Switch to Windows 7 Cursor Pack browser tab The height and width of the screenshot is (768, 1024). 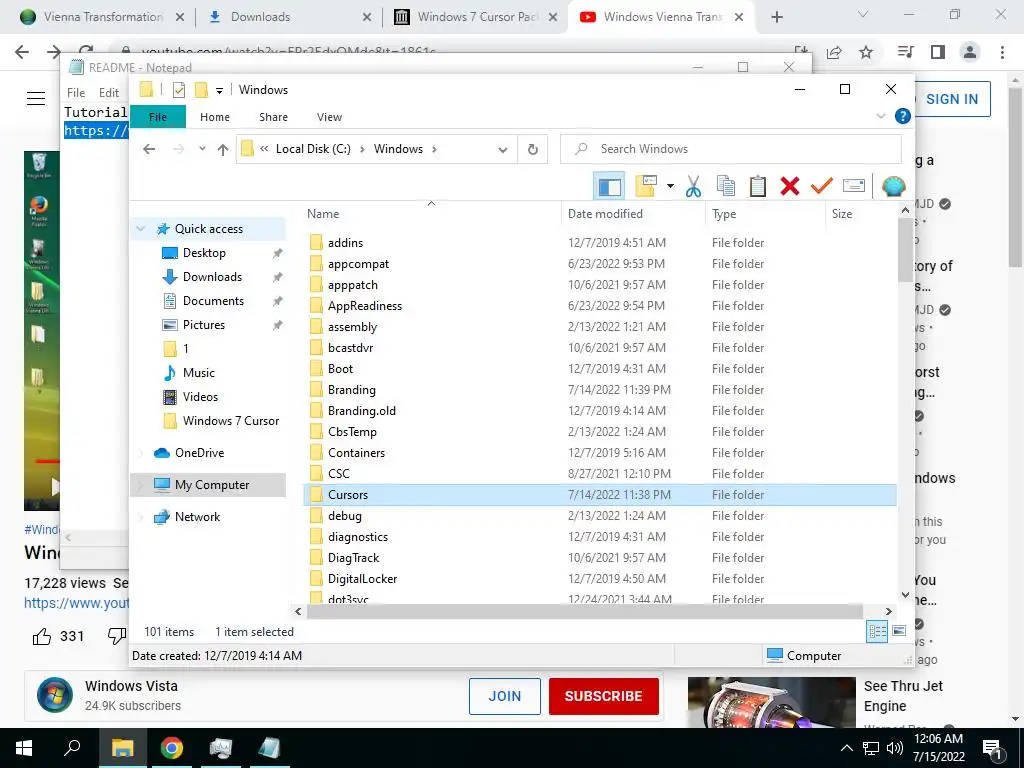tap(476, 17)
